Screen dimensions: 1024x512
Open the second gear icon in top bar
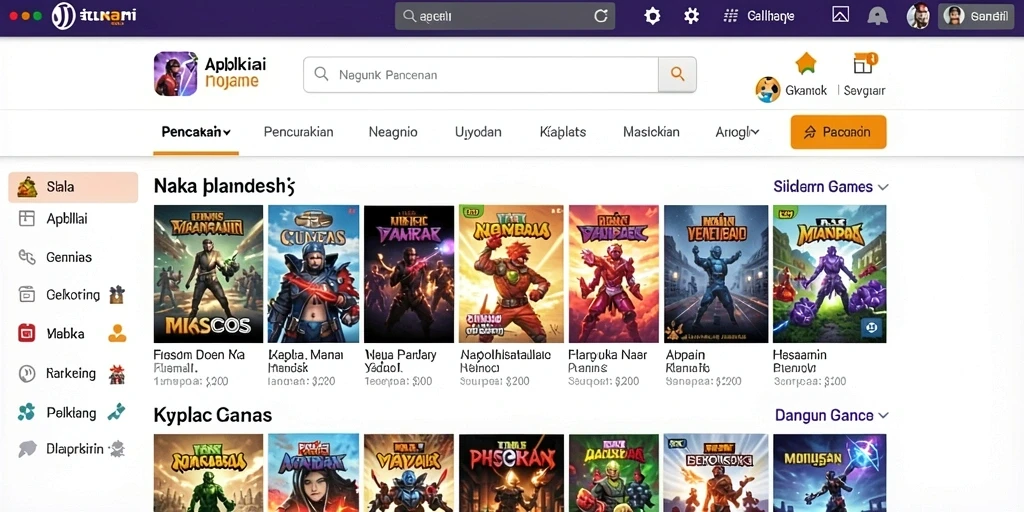coord(691,16)
